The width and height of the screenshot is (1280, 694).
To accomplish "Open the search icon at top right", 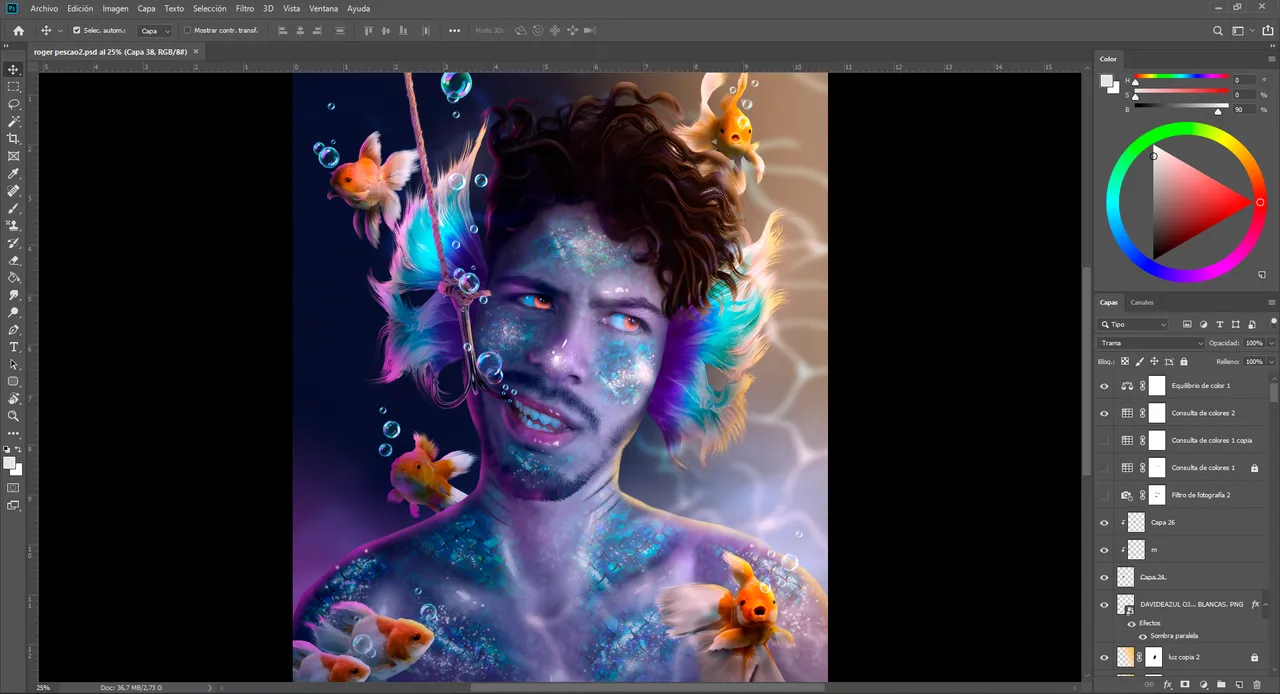I will coord(1218,31).
